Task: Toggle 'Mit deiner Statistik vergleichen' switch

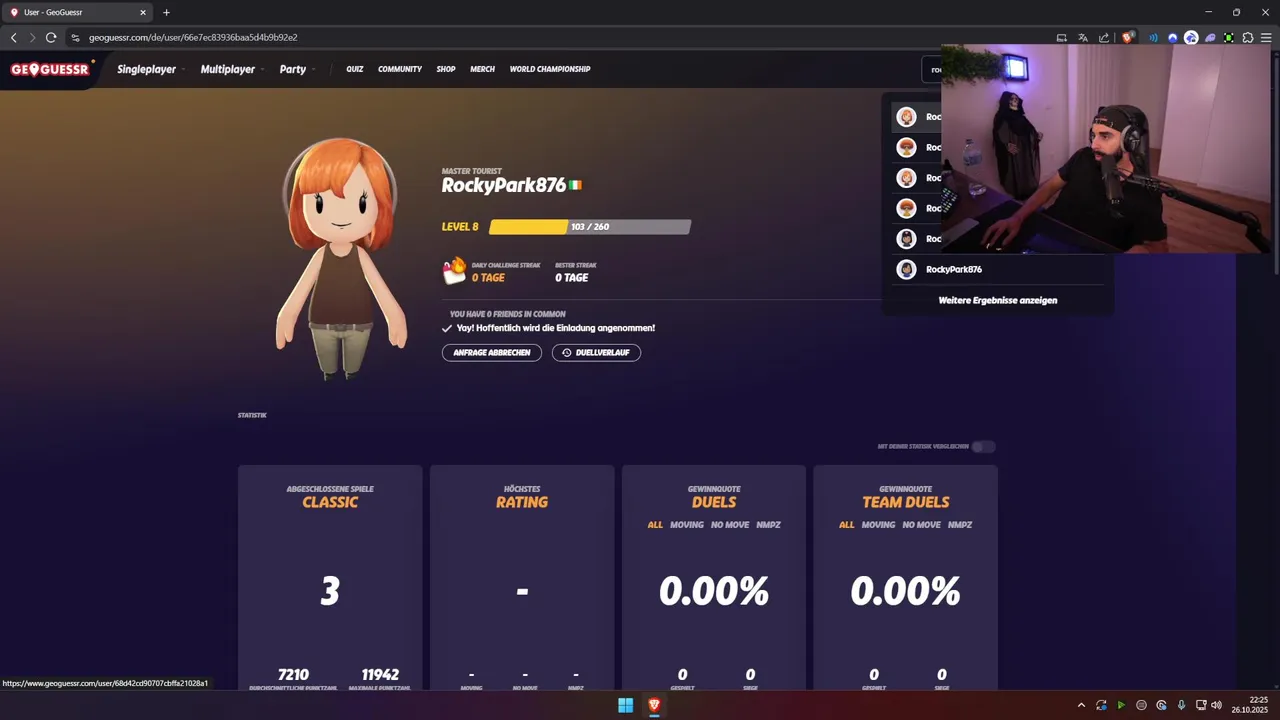Action: (984, 446)
